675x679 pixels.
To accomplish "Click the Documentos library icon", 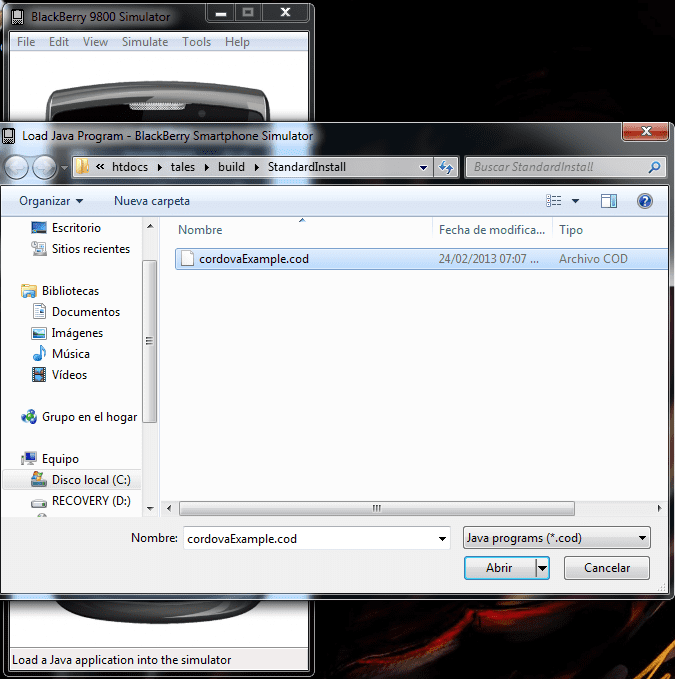I will pos(39,311).
